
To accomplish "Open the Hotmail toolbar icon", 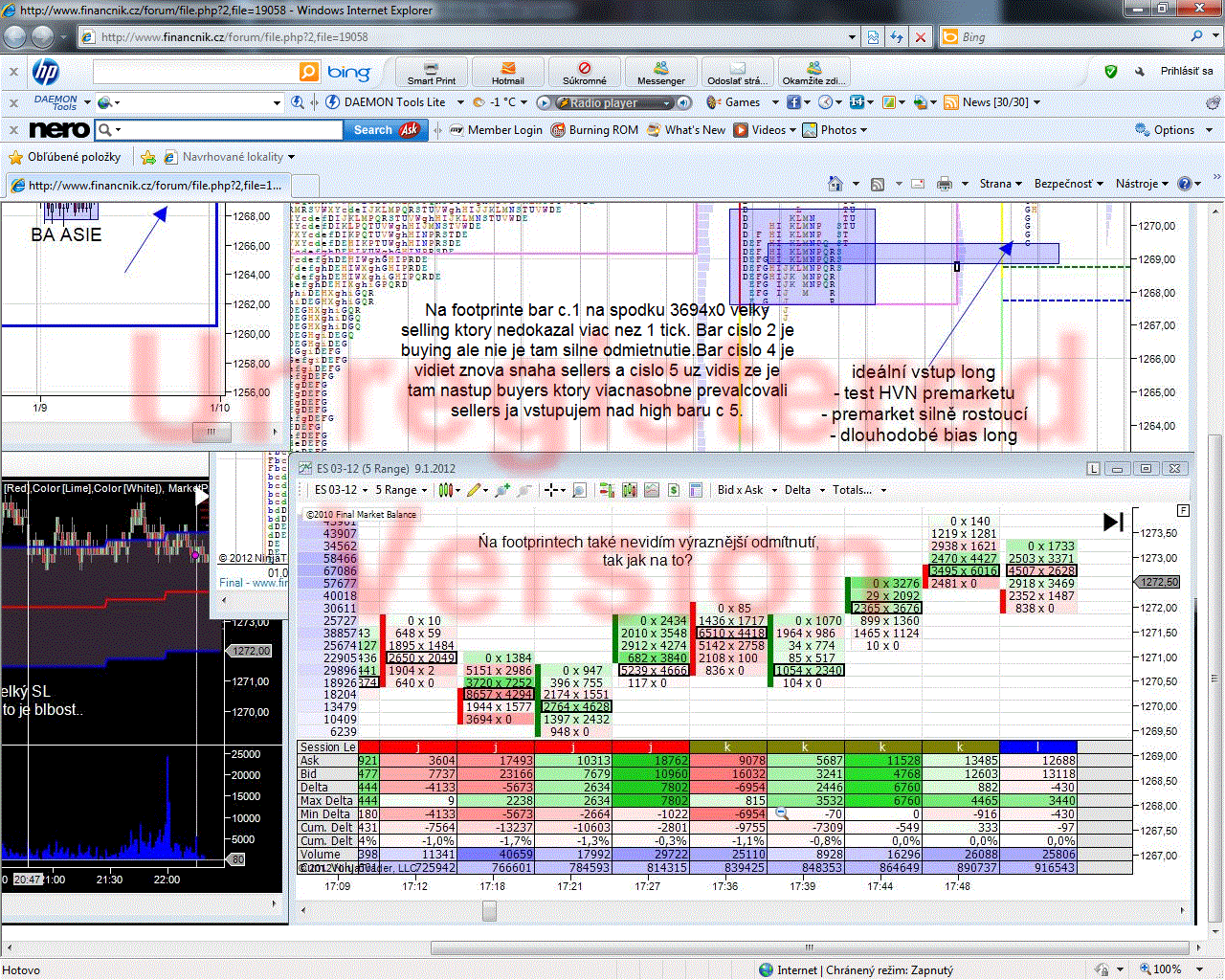I will 507,72.
